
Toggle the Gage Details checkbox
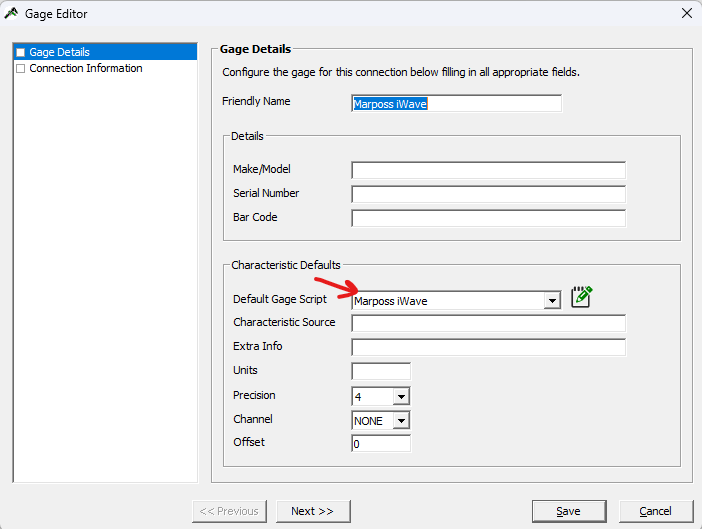tap(21, 52)
